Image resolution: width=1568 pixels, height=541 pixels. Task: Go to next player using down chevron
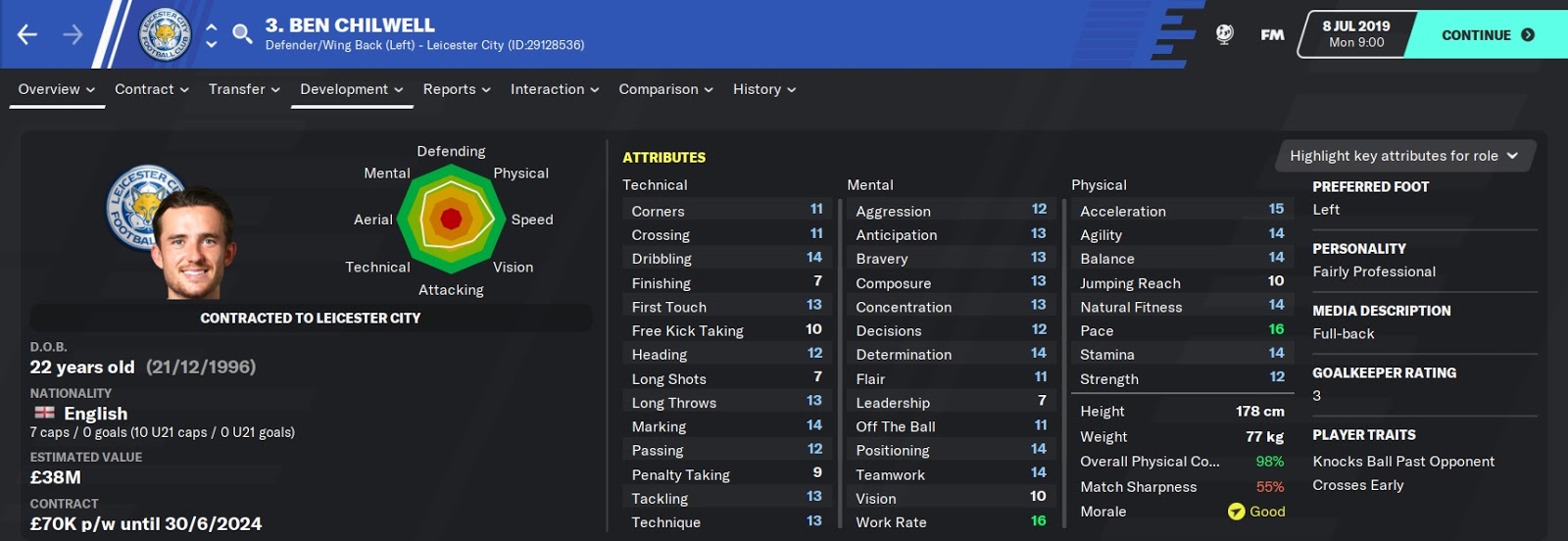[x=212, y=44]
